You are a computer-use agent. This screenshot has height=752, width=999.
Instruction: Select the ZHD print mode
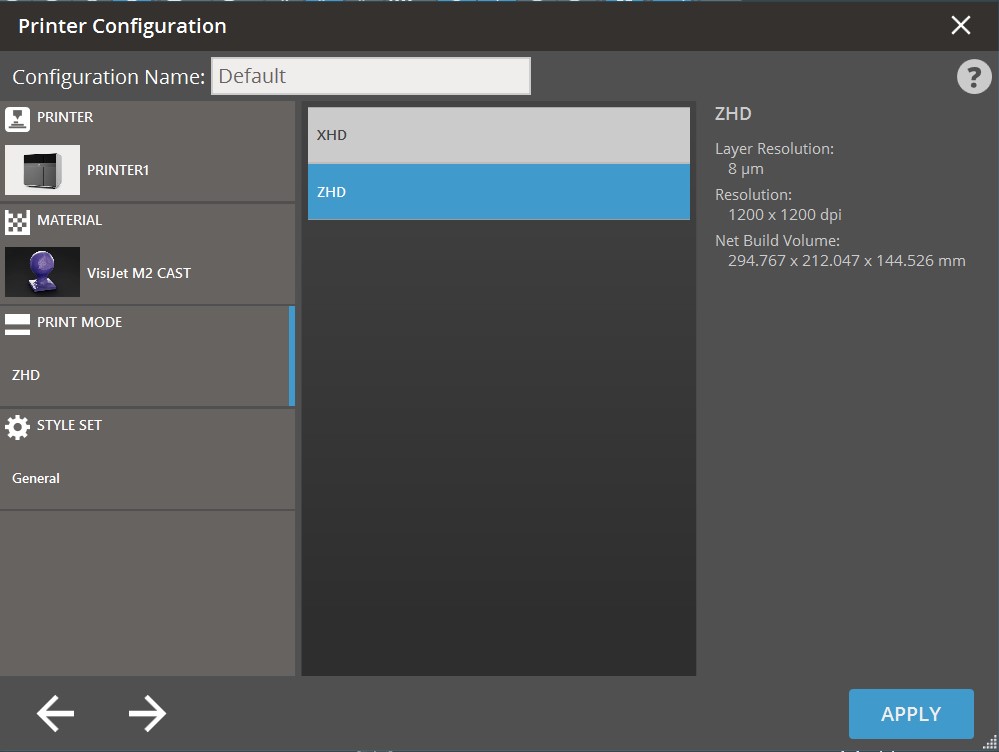[x=497, y=191]
